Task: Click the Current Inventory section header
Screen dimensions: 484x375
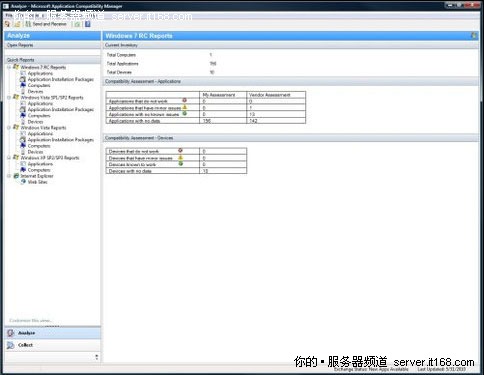Action: (x=291, y=45)
